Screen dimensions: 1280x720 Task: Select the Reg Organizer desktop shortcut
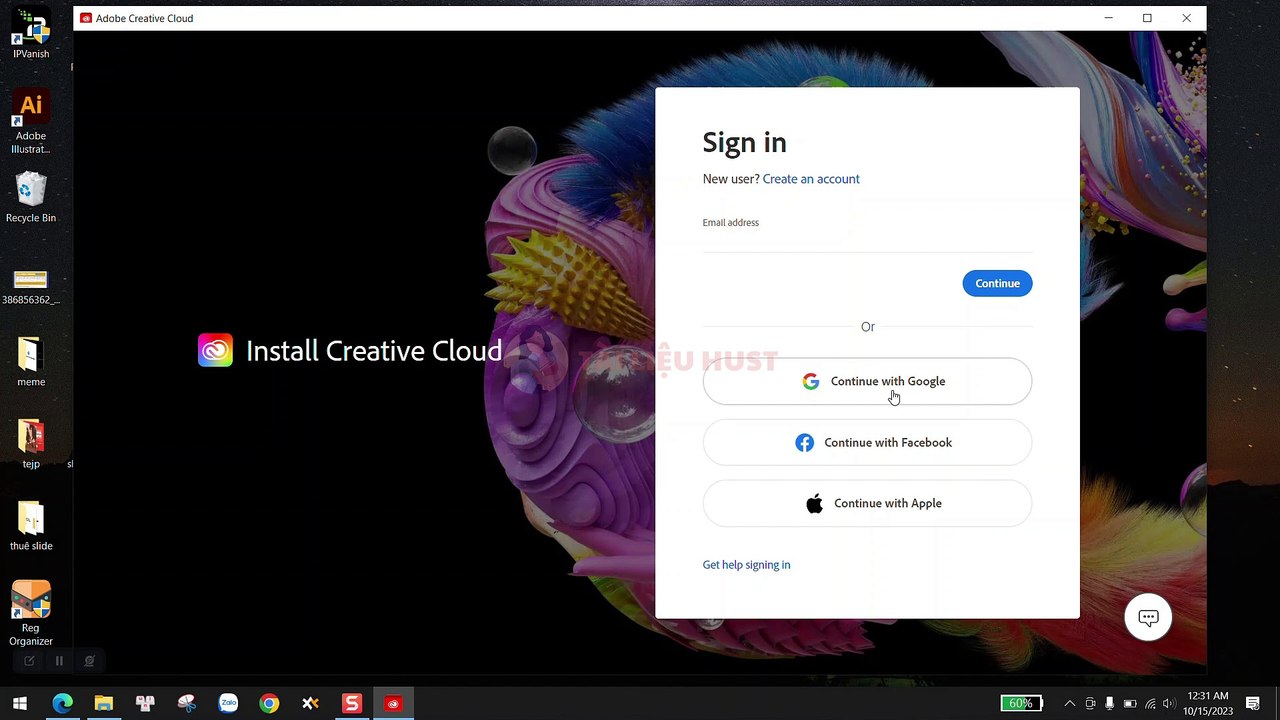31,614
